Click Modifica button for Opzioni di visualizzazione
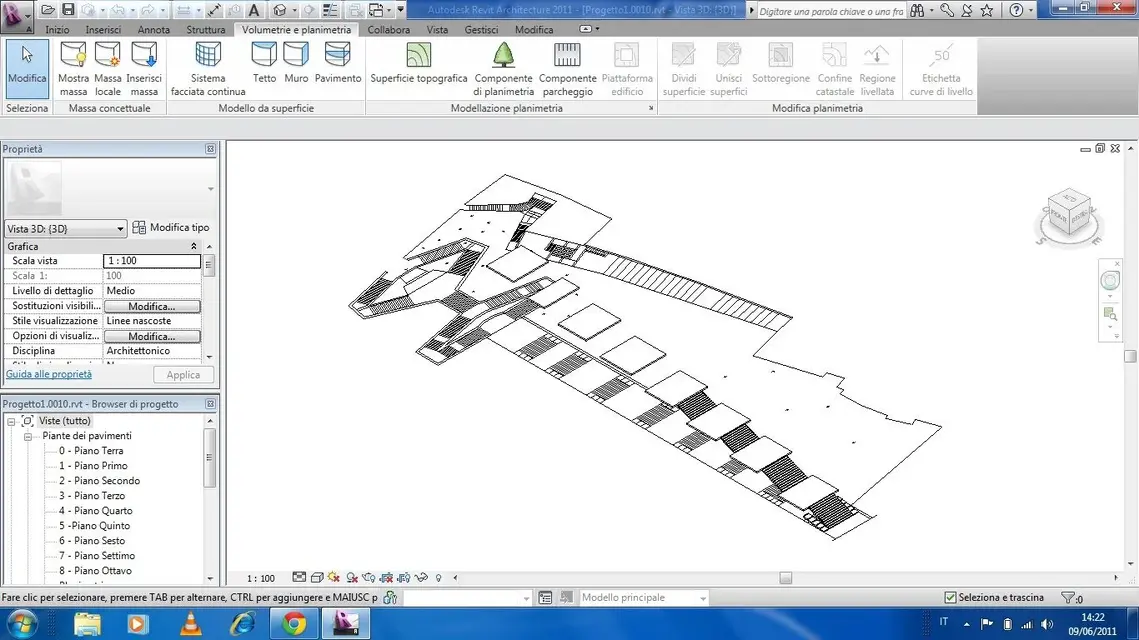Image resolution: width=1139 pixels, height=640 pixels. point(152,336)
